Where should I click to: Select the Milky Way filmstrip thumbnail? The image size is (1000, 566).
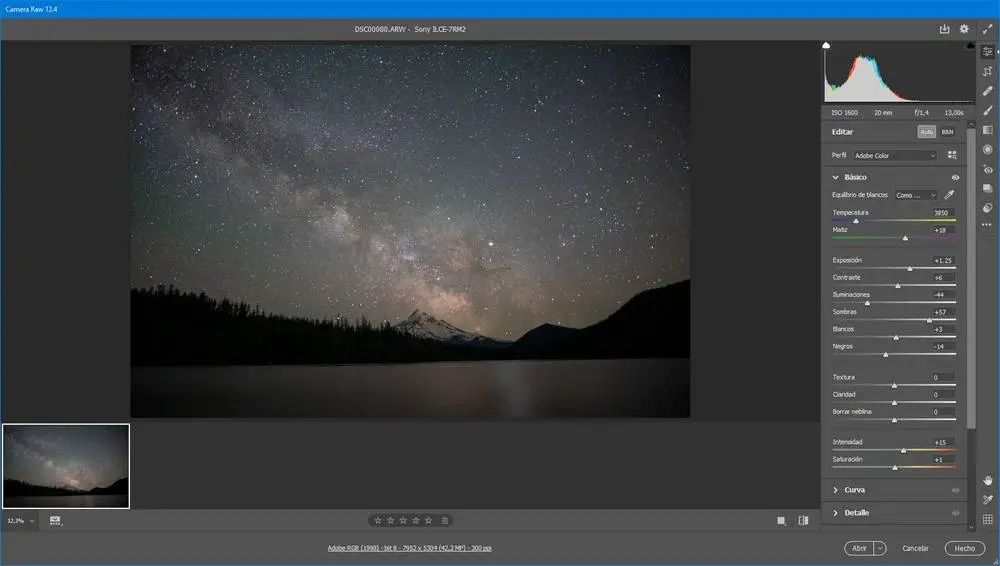point(66,466)
